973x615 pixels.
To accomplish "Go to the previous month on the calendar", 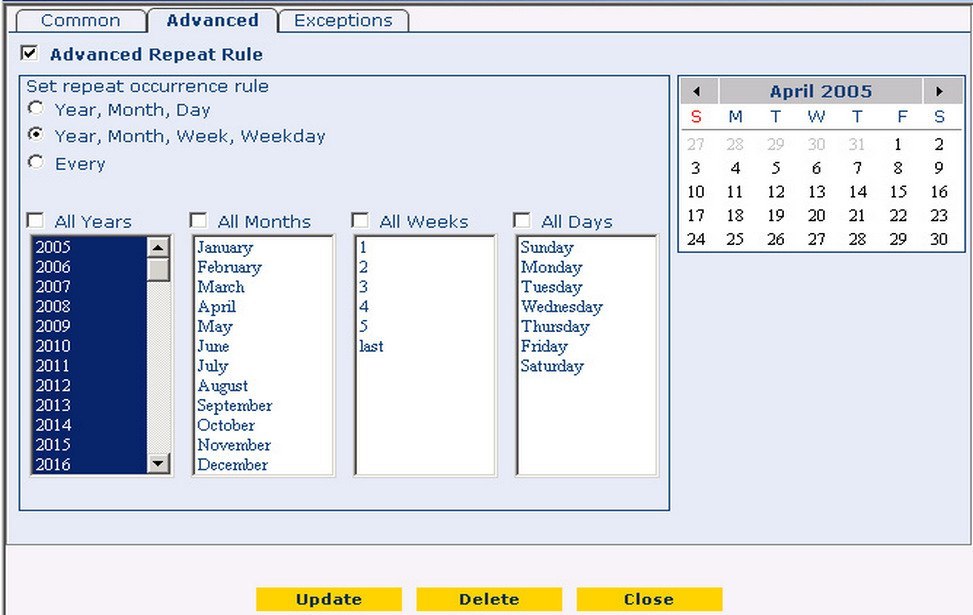I will (696, 90).
